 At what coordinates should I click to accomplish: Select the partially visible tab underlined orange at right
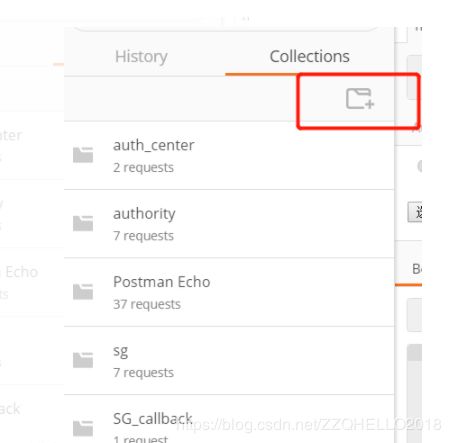click(416, 269)
